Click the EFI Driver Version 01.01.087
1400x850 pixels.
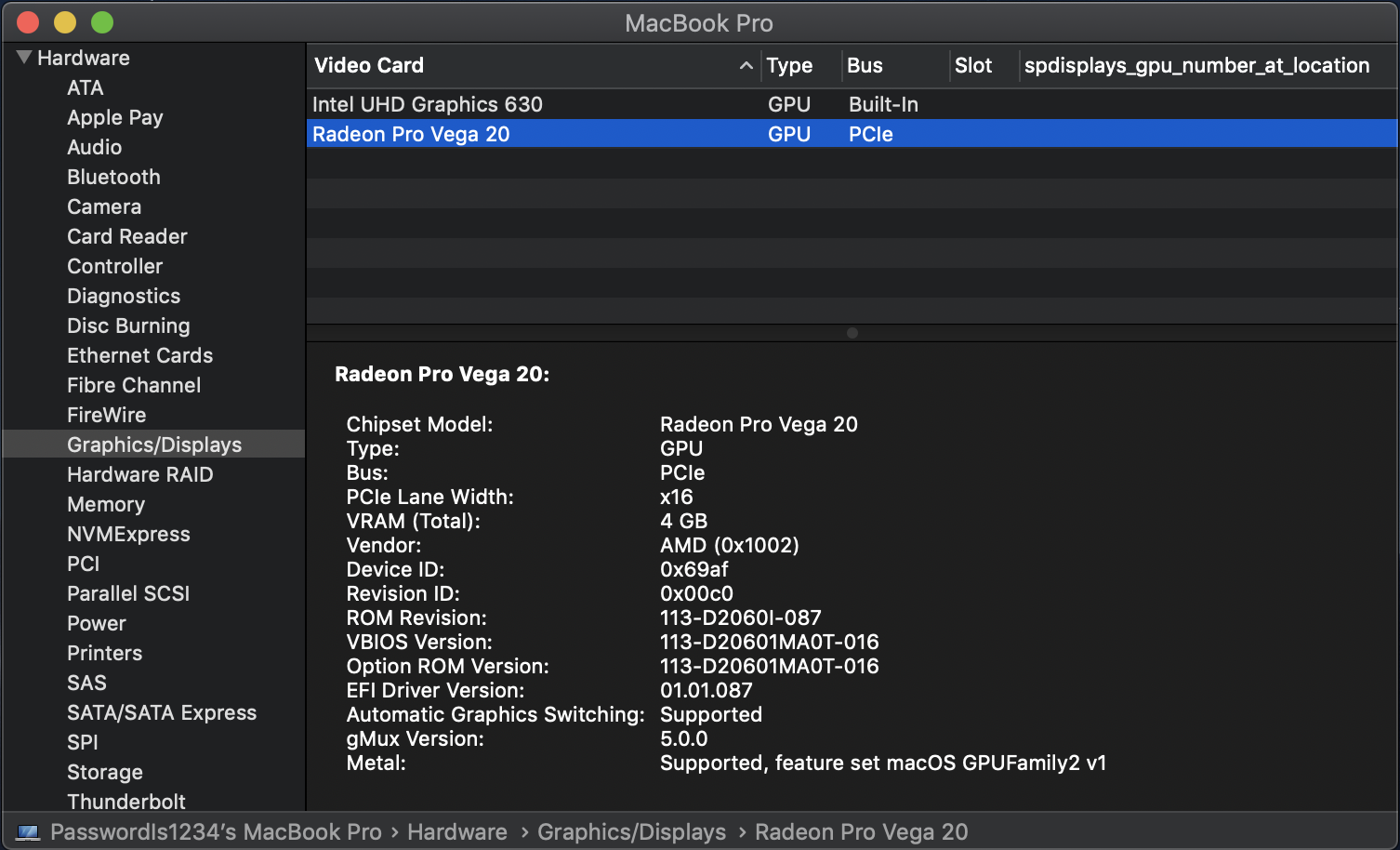(x=707, y=690)
